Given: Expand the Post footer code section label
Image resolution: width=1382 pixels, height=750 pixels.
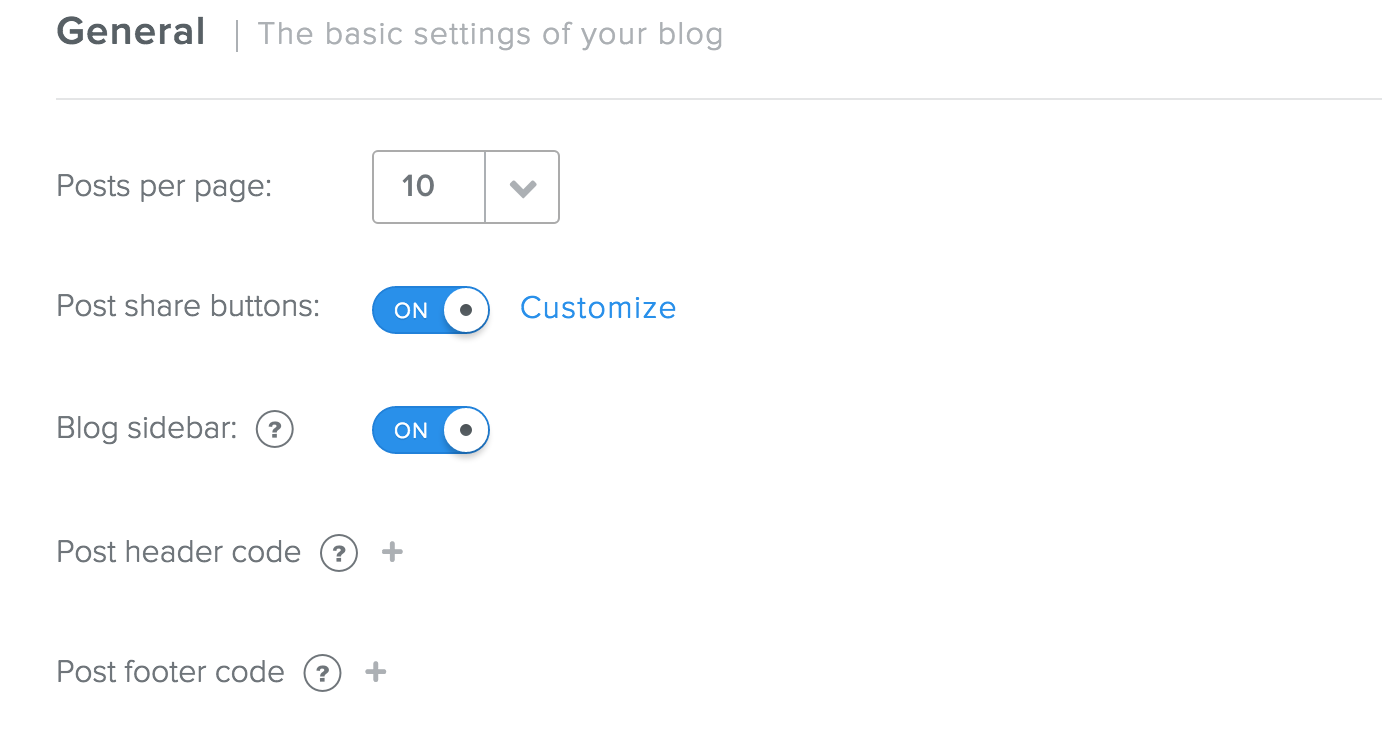Looking at the screenshot, I should tap(171, 672).
